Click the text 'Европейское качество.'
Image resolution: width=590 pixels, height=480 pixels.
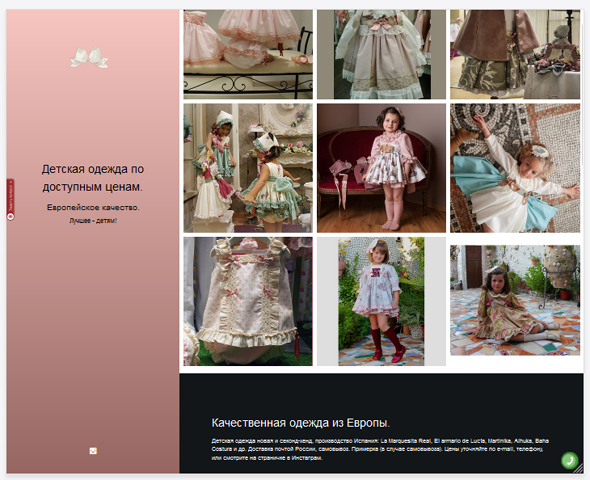93,207
